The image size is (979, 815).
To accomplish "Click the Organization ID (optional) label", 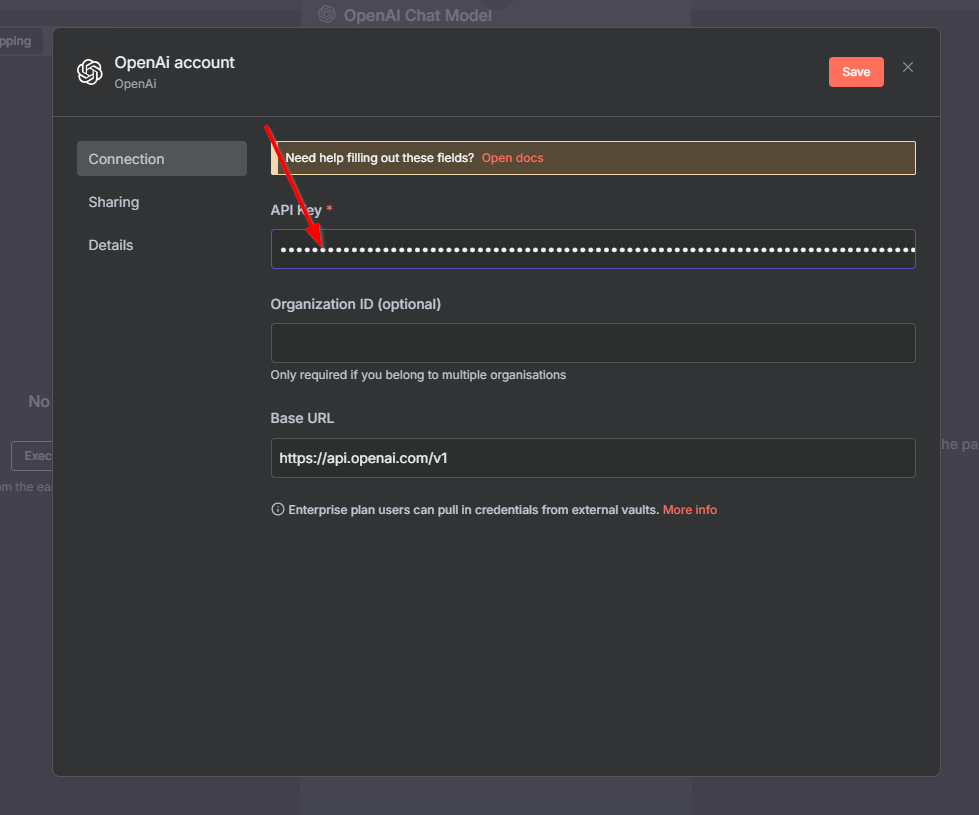I will point(355,304).
